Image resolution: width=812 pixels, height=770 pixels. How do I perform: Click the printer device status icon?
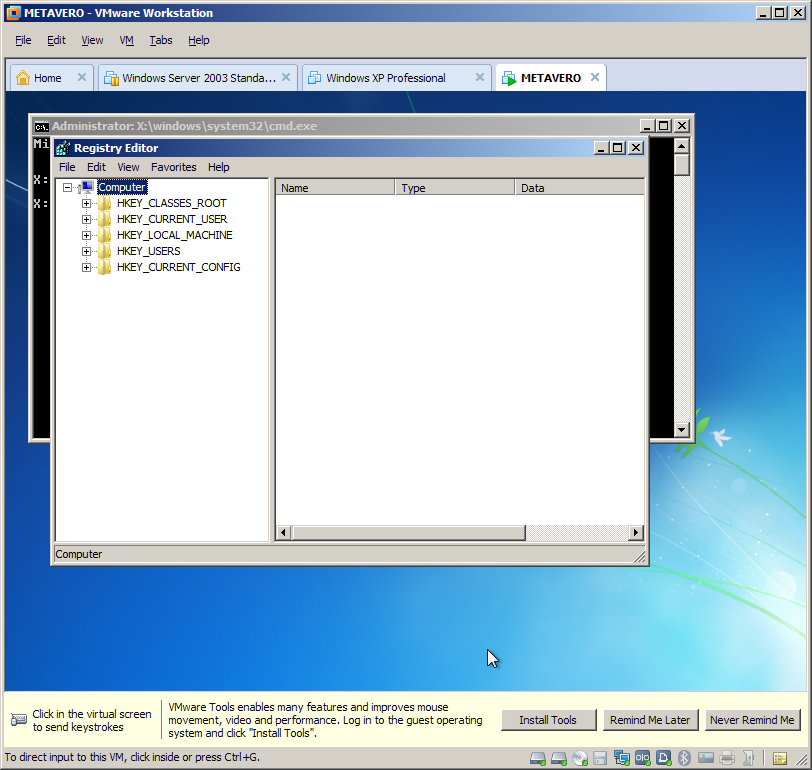[x=727, y=758]
